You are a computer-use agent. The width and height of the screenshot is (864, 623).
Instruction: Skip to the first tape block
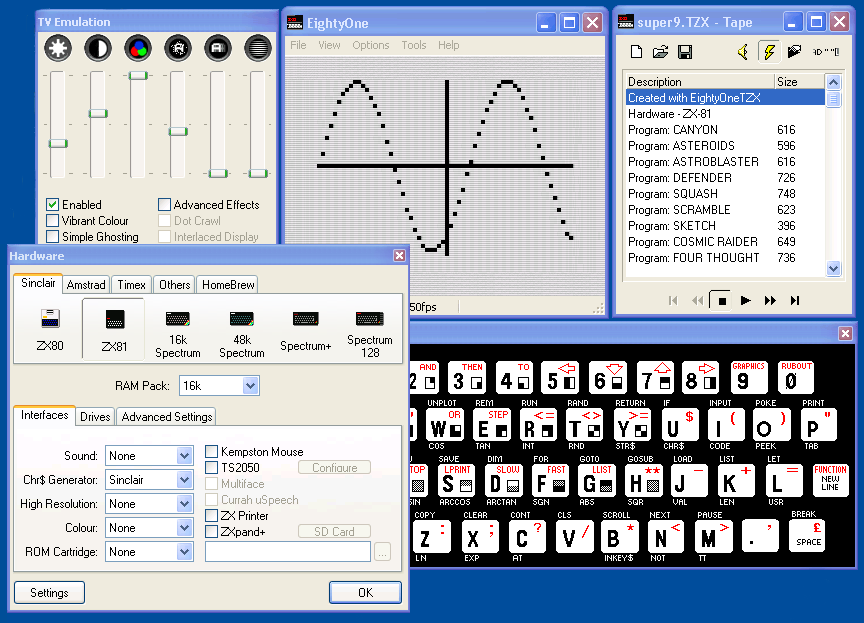pos(673,300)
